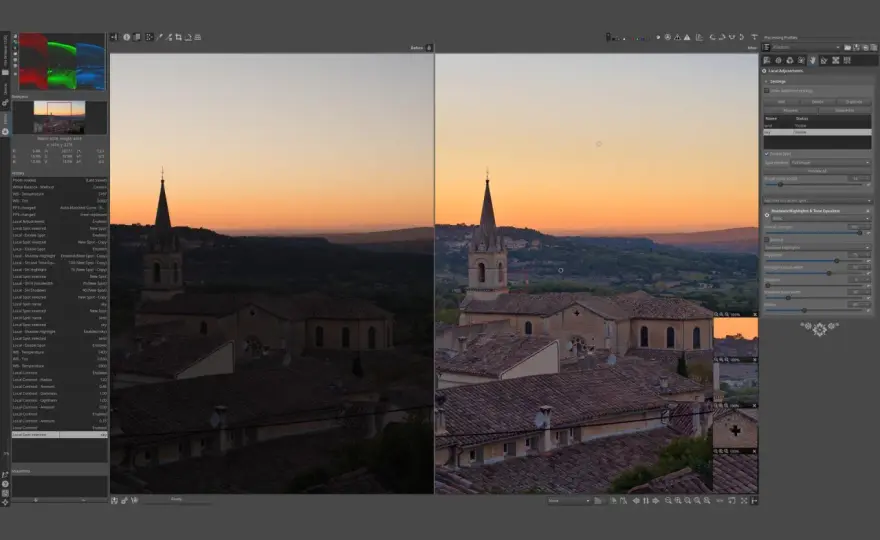Toggle top panel visibility icon
This screenshot has width=880, height=540.
(754, 37)
